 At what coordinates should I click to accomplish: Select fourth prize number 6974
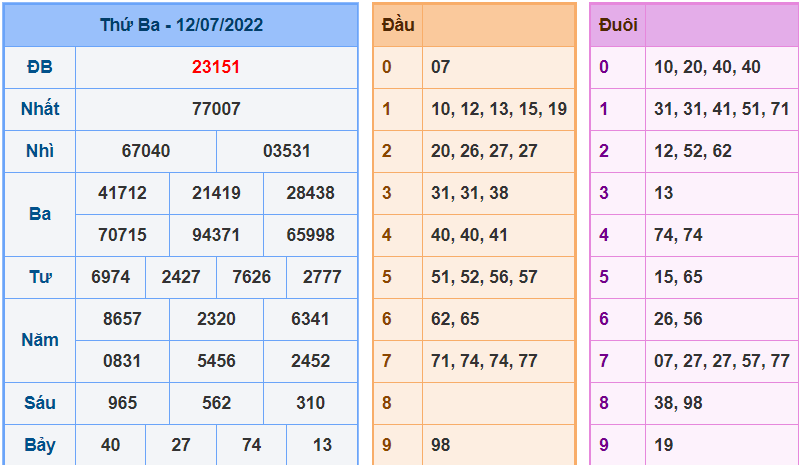pos(111,277)
